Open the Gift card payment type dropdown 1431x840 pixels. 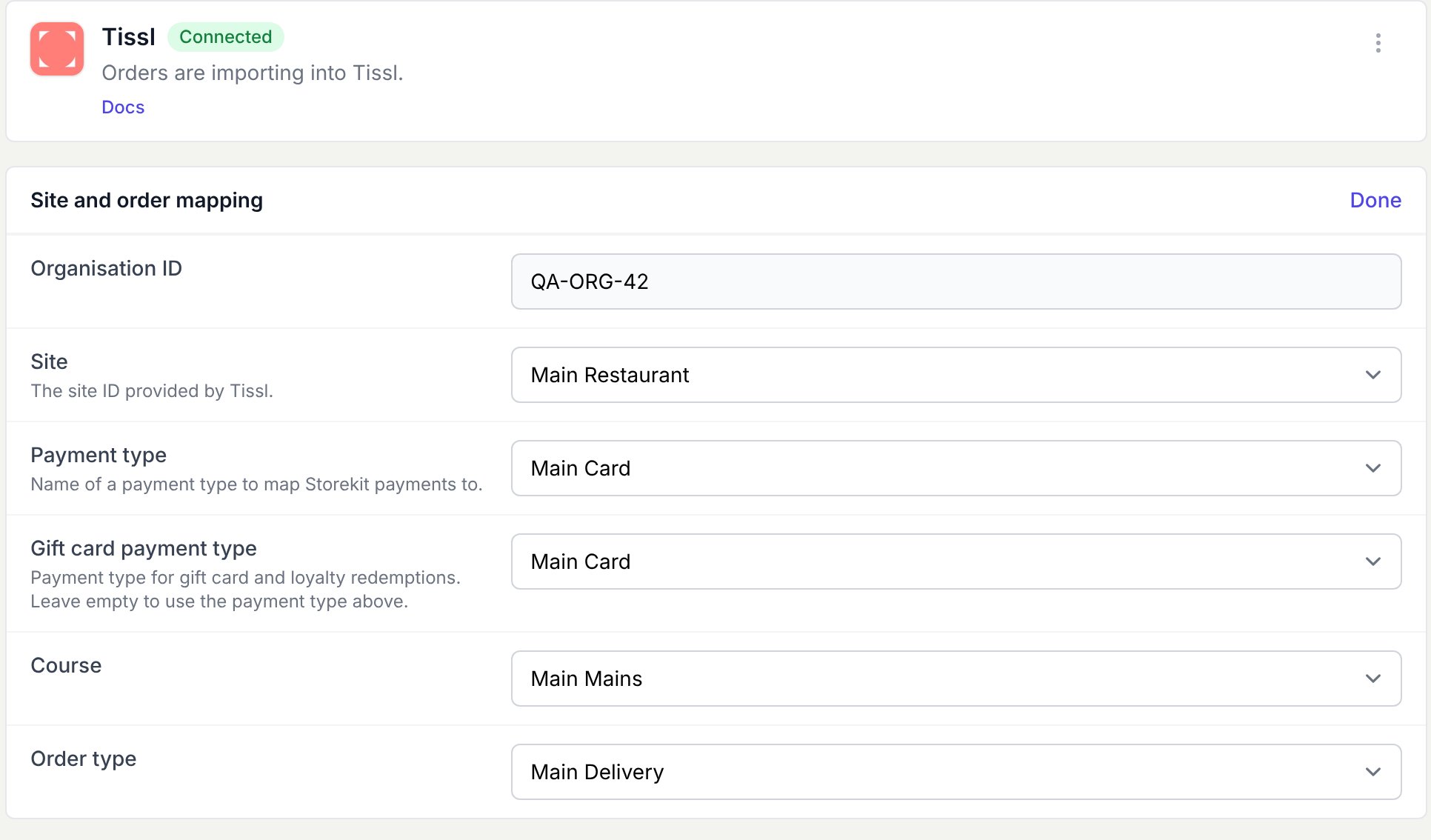(x=956, y=561)
